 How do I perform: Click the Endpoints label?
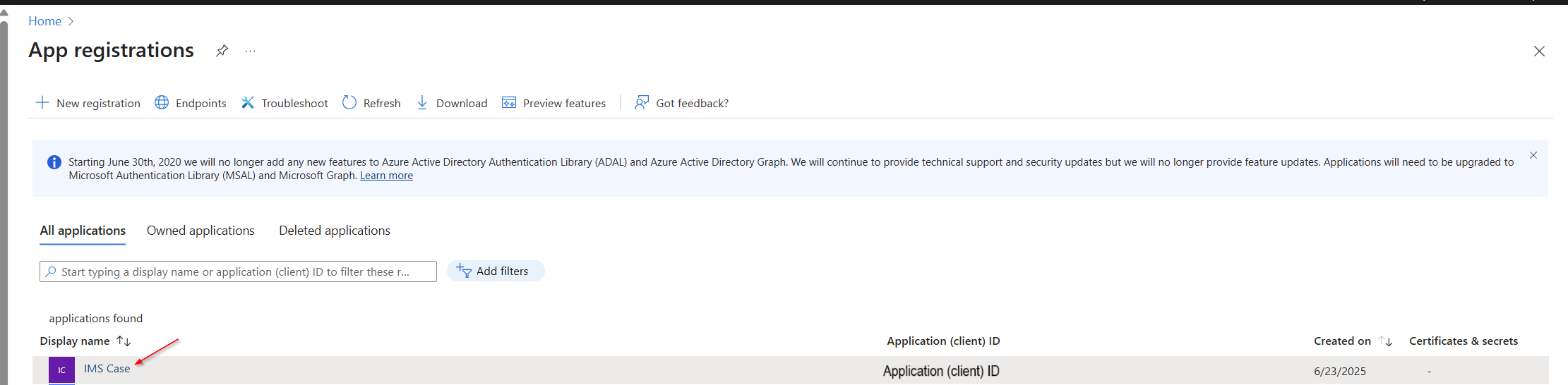pyautogui.click(x=201, y=103)
